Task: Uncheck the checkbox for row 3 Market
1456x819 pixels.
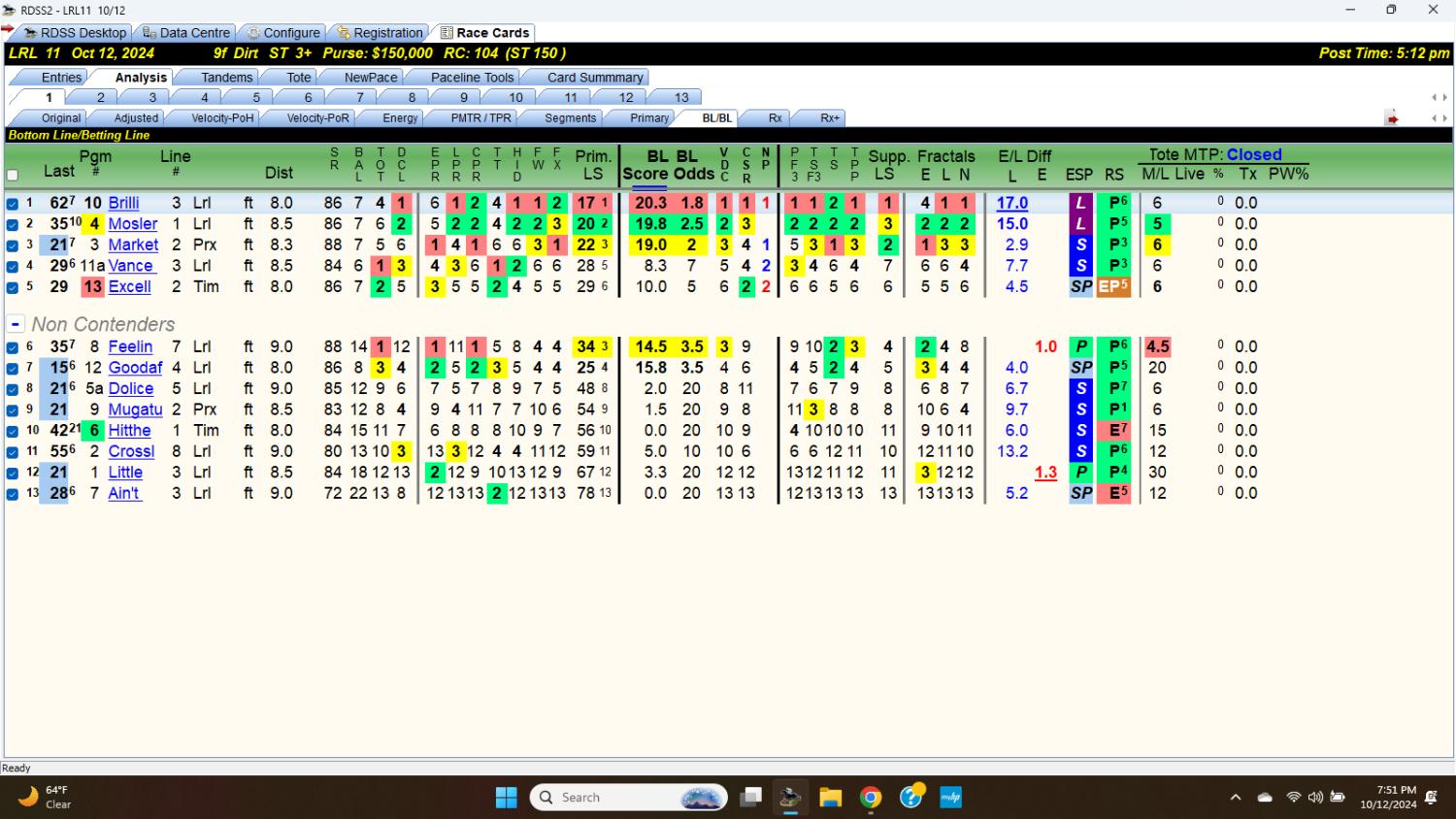Action: [x=13, y=246]
